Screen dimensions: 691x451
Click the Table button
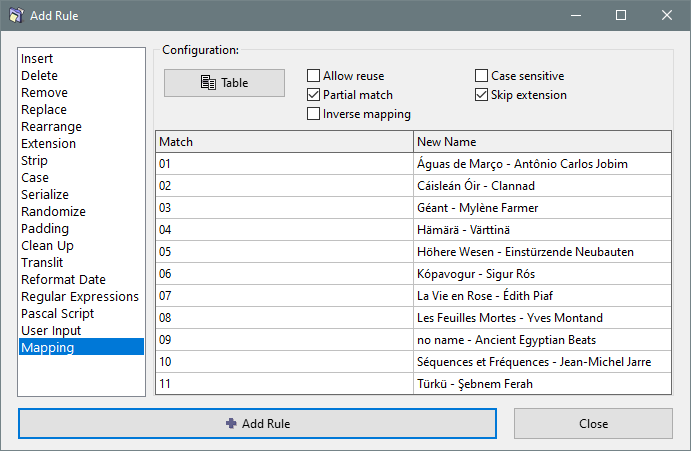(224, 83)
